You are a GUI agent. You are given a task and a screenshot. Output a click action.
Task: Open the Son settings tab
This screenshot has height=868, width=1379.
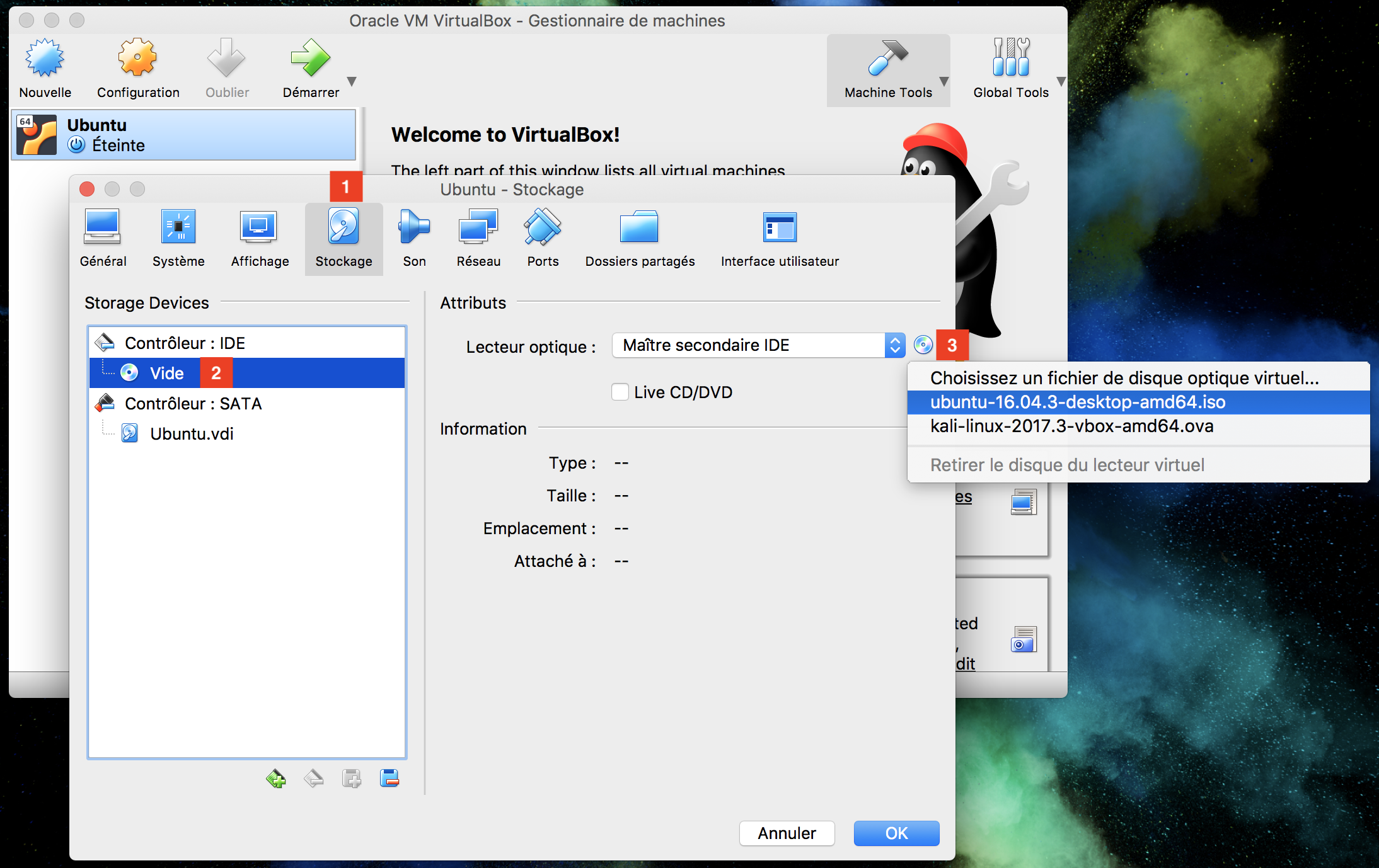point(414,239)
